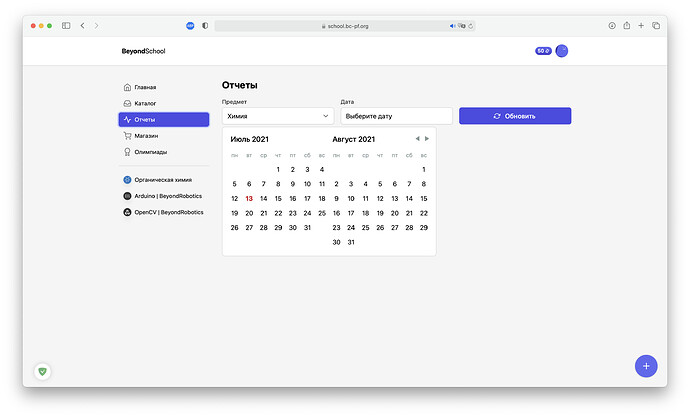Open the Олимпиады section
690x417 pixels.
150,152
